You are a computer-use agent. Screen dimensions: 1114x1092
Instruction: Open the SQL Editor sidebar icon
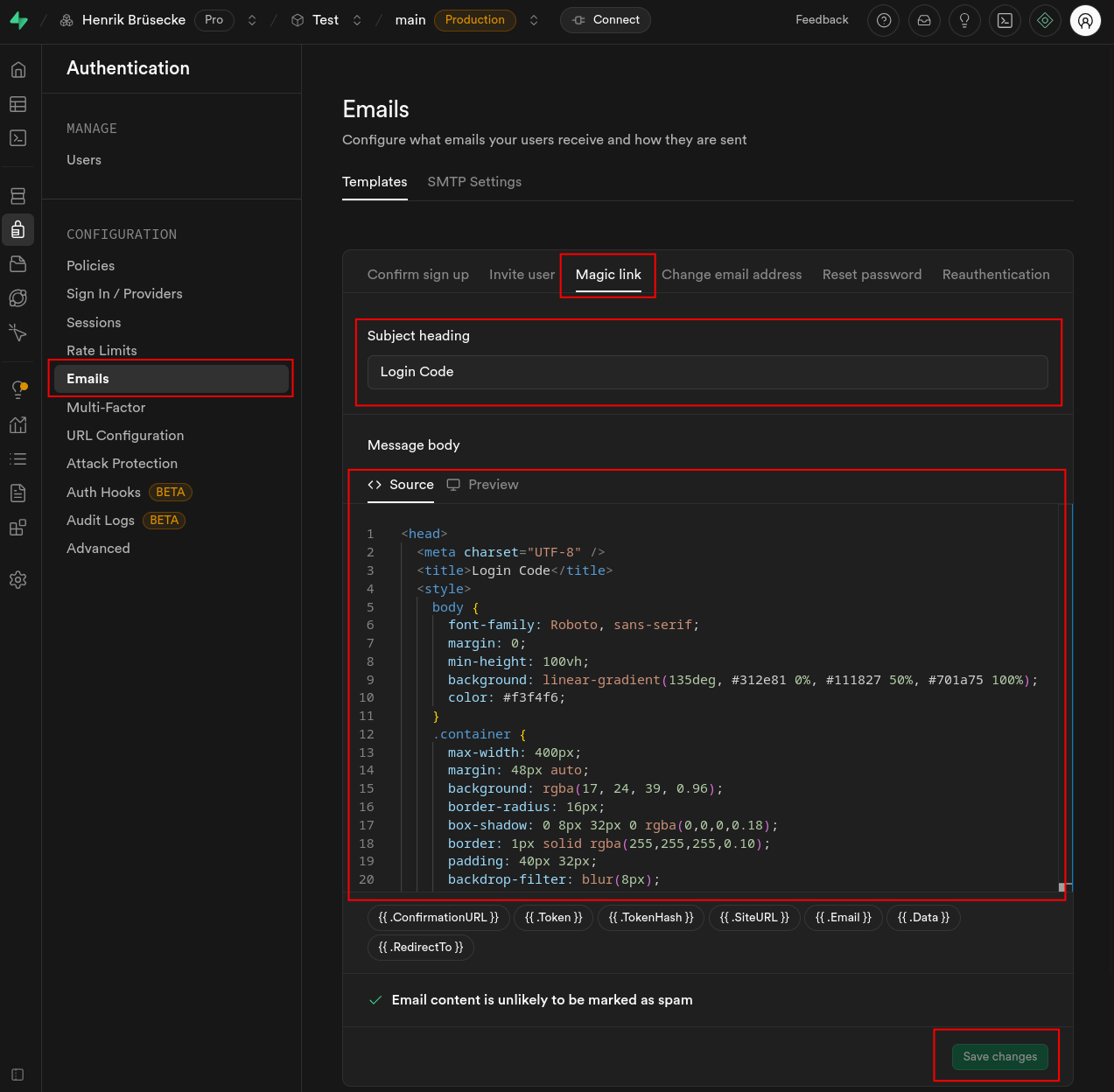18,138
